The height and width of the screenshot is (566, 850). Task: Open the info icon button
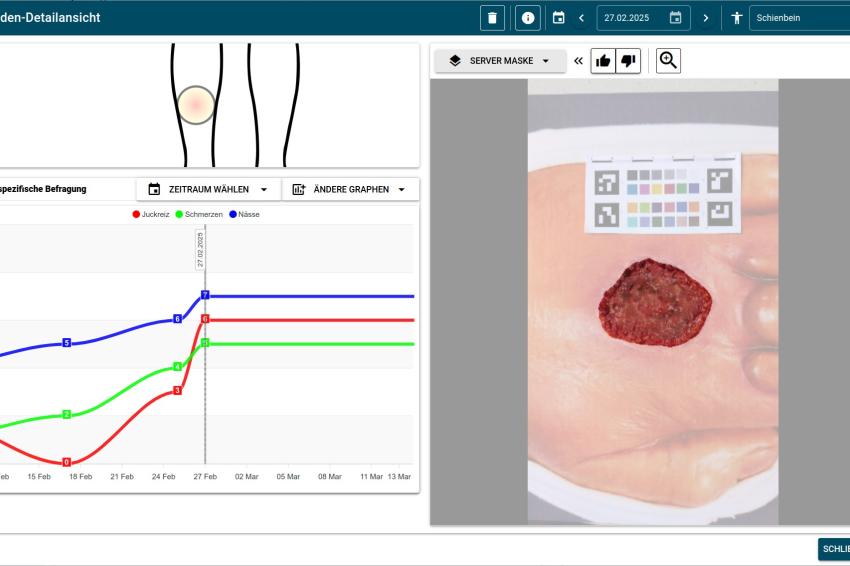coord(527,18)
